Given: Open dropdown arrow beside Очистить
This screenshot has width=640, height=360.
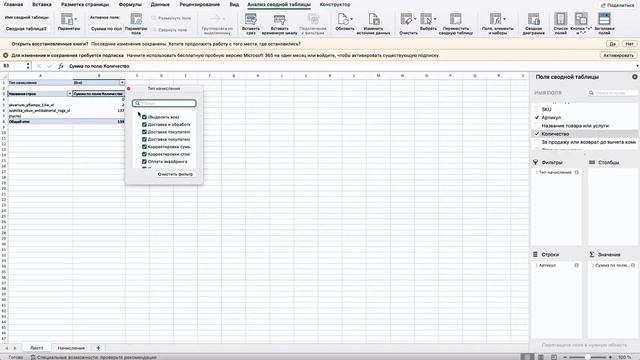Looking at the screenshot, I should pyautogui.click(x=415, y=19).
